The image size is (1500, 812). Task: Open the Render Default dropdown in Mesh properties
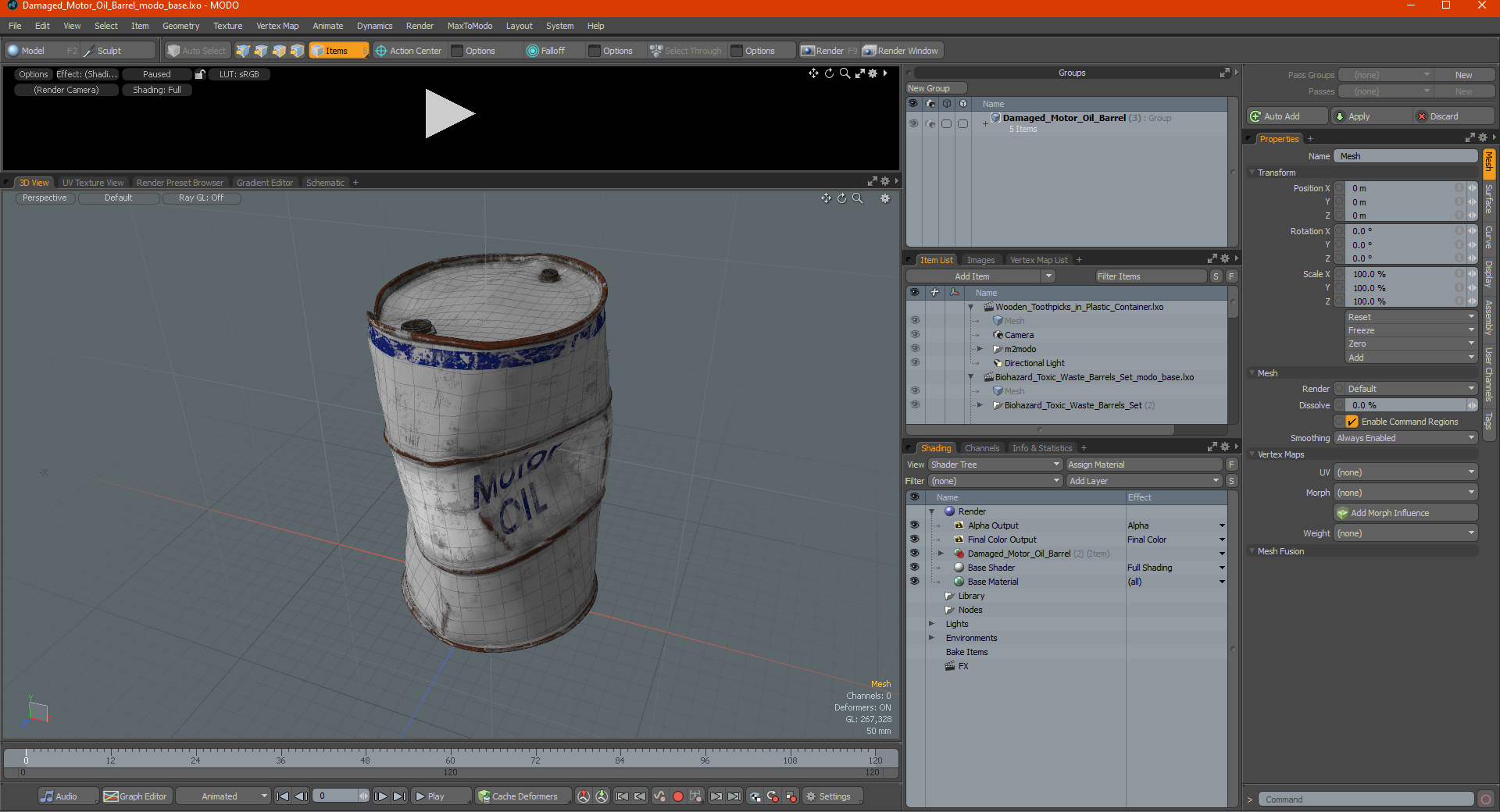1411,389
